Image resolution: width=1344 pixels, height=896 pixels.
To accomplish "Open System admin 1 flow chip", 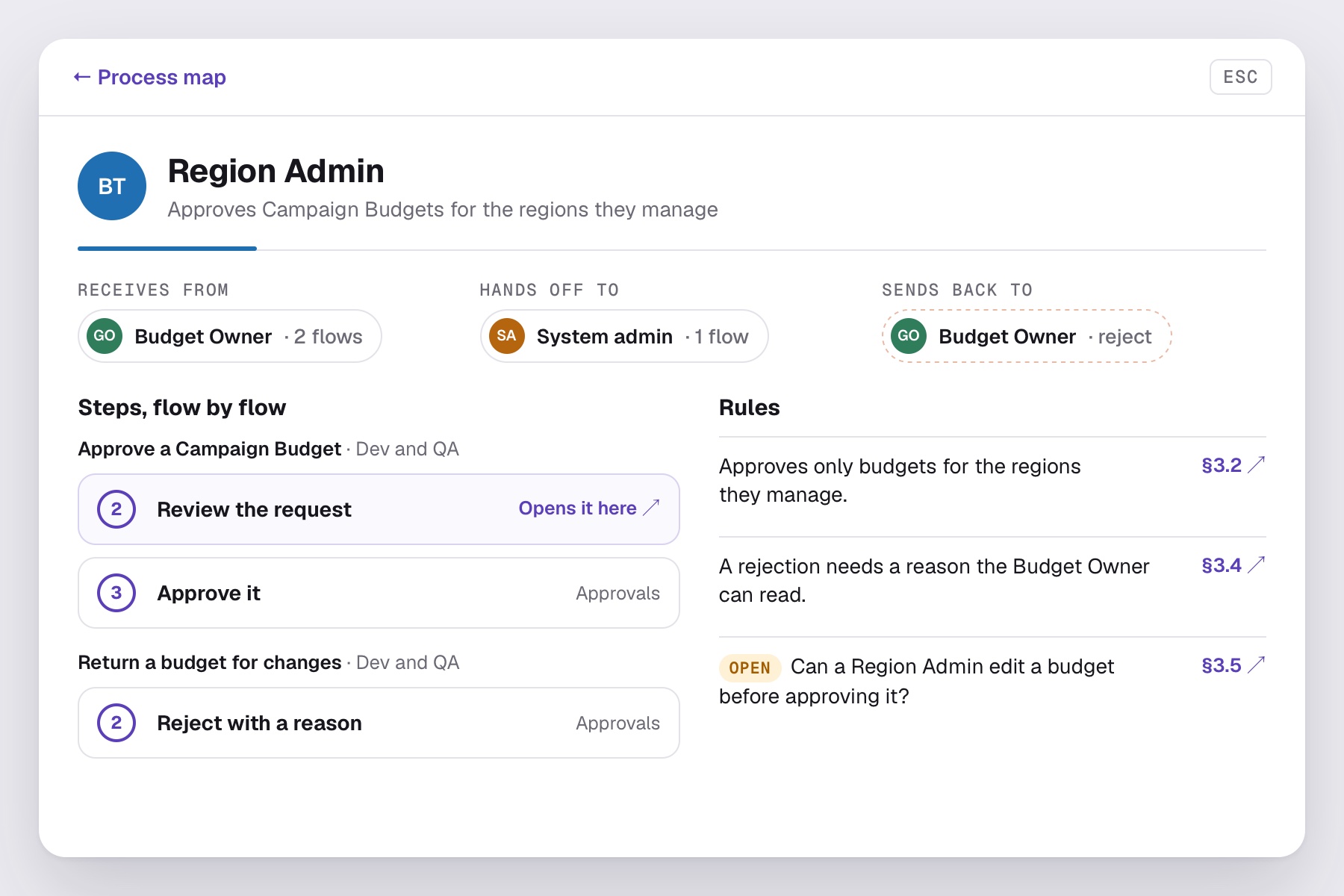I will point(624,336).
